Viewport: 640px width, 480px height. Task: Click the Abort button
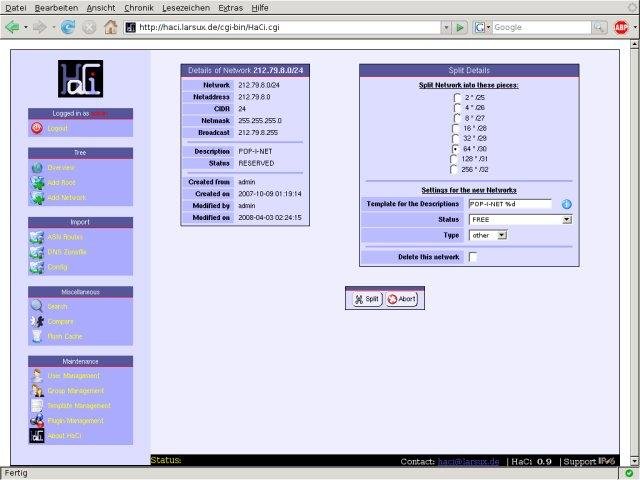pos(402,299)
